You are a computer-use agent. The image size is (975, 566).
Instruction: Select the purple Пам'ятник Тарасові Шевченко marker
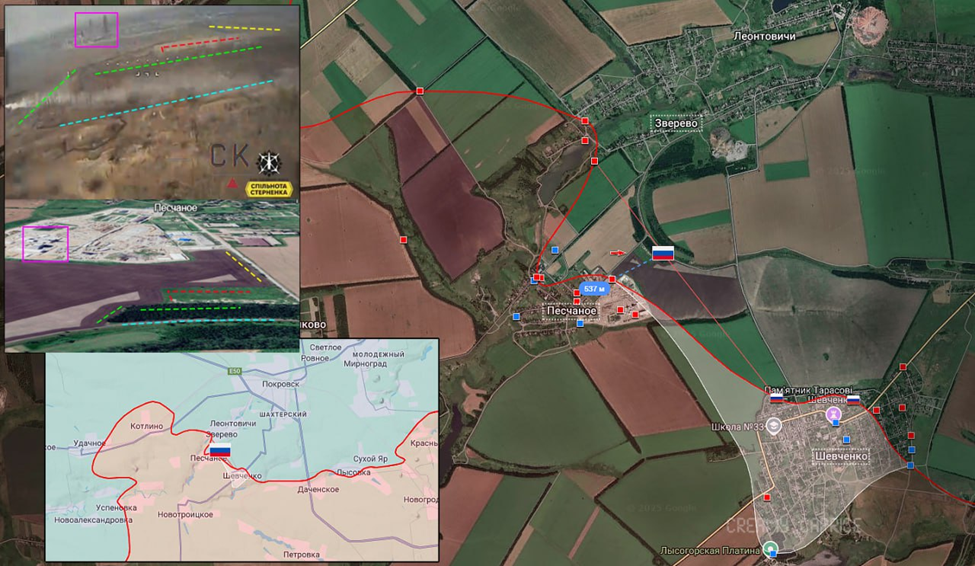pyautogui.click(x=834, y=414)
